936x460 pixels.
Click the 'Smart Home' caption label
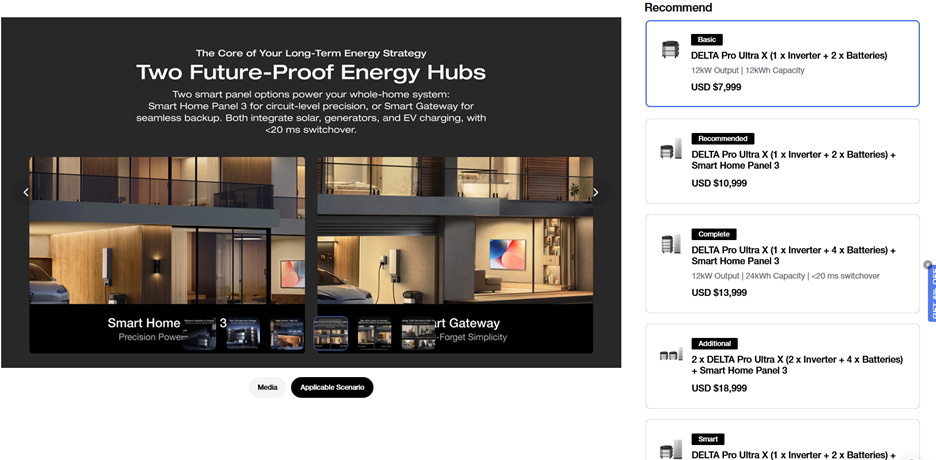click(144, 323)
